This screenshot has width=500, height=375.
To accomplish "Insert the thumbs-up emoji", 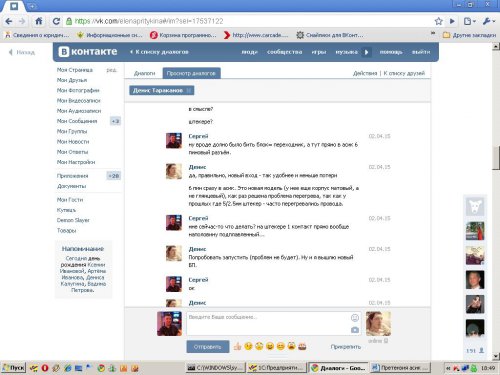I will click(x=237, y=346).
